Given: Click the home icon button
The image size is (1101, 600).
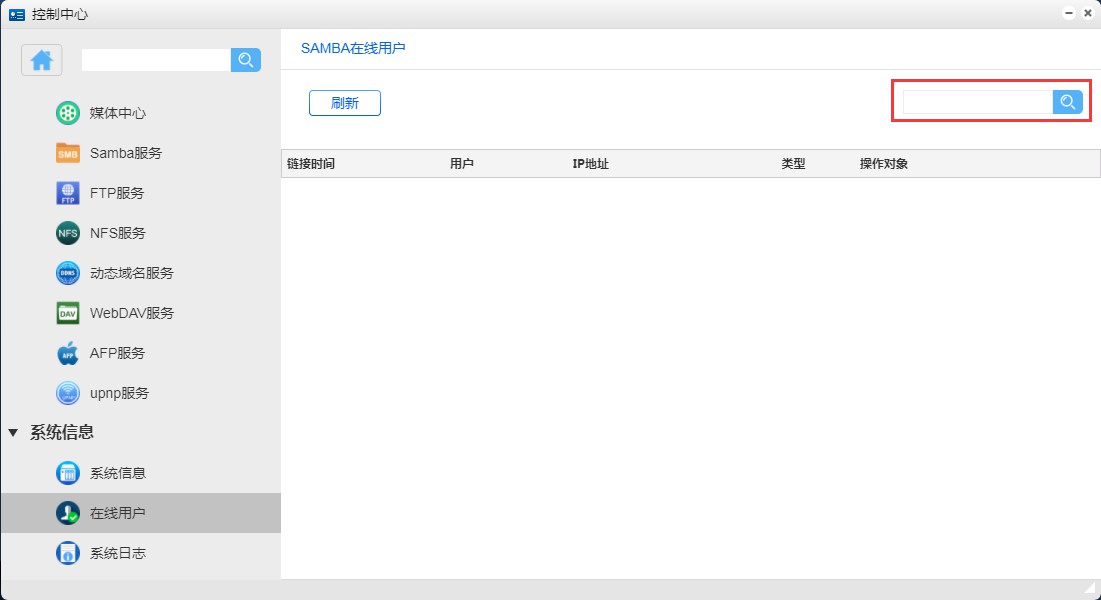Looking at the screenshot, I should [x=41, y=60].
